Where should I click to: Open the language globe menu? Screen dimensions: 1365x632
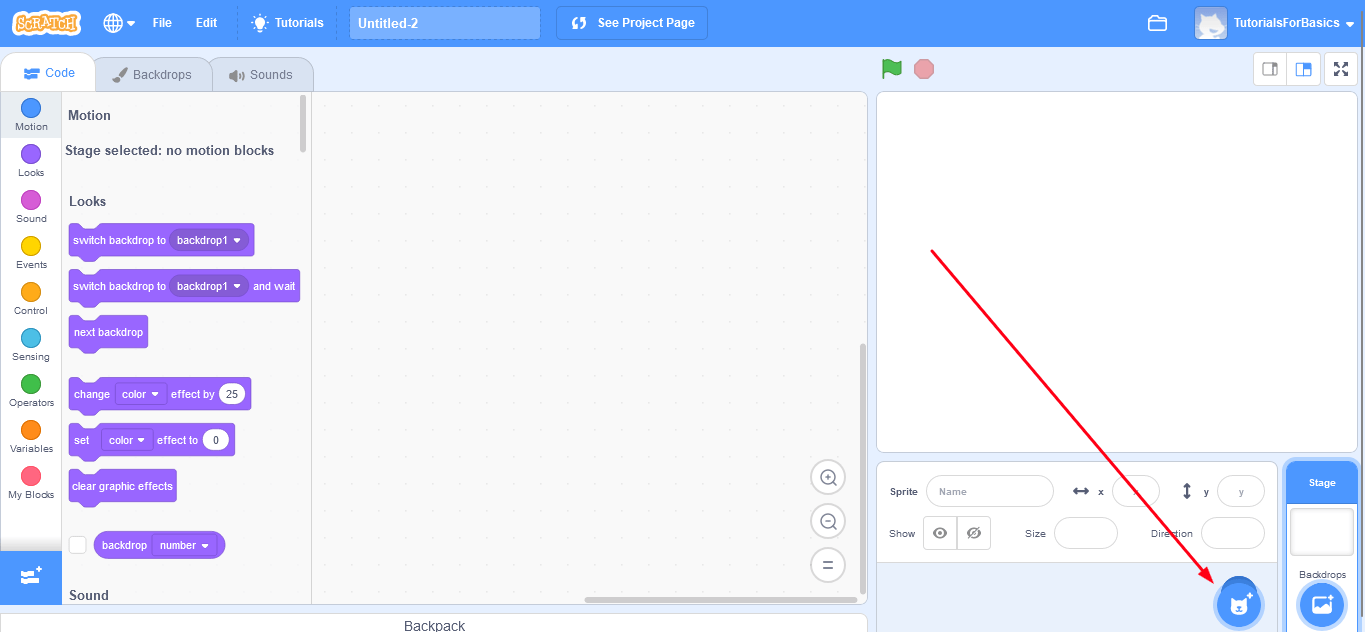tap(119, 23)
